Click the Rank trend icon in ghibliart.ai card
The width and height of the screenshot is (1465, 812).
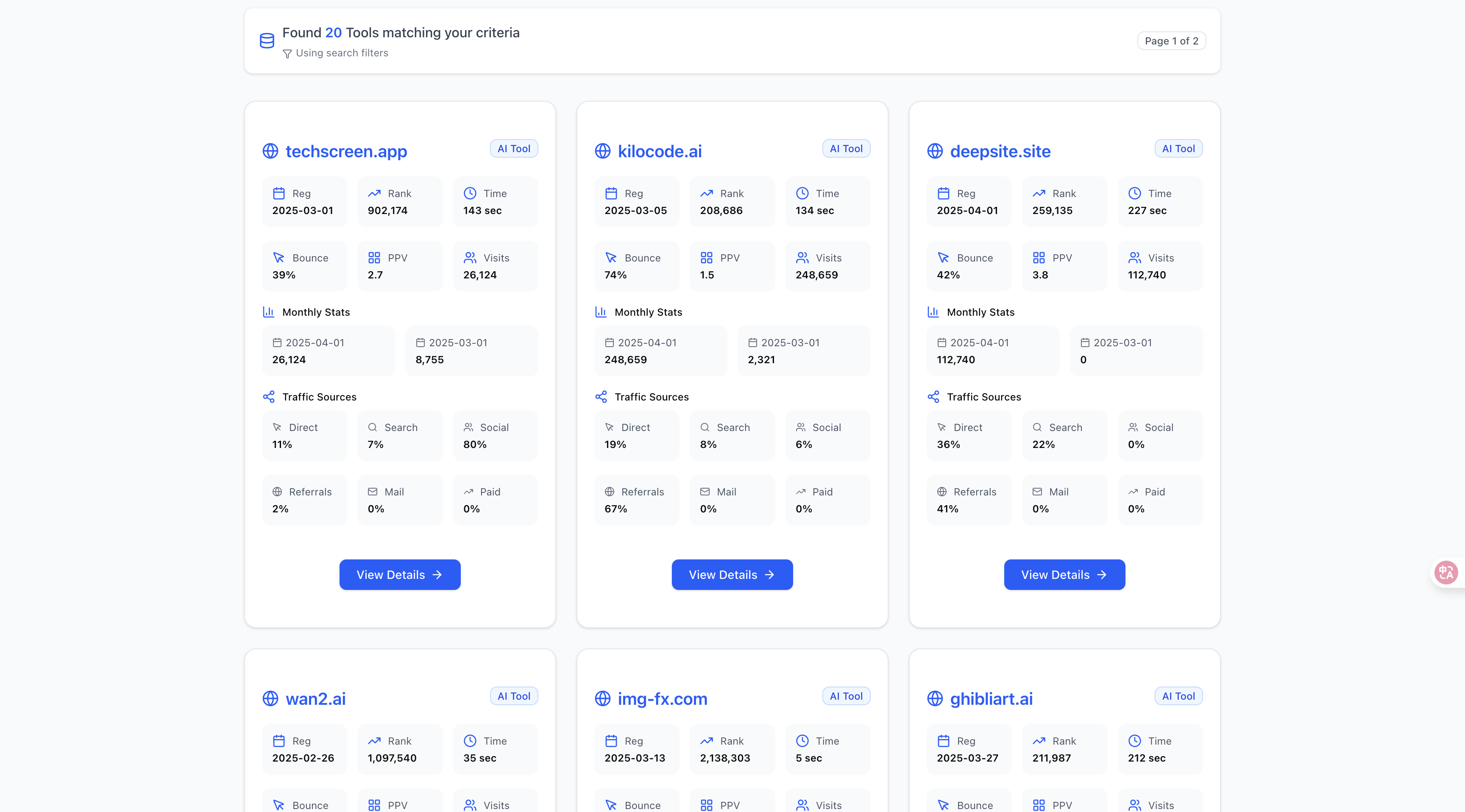tap(1039, 740)
